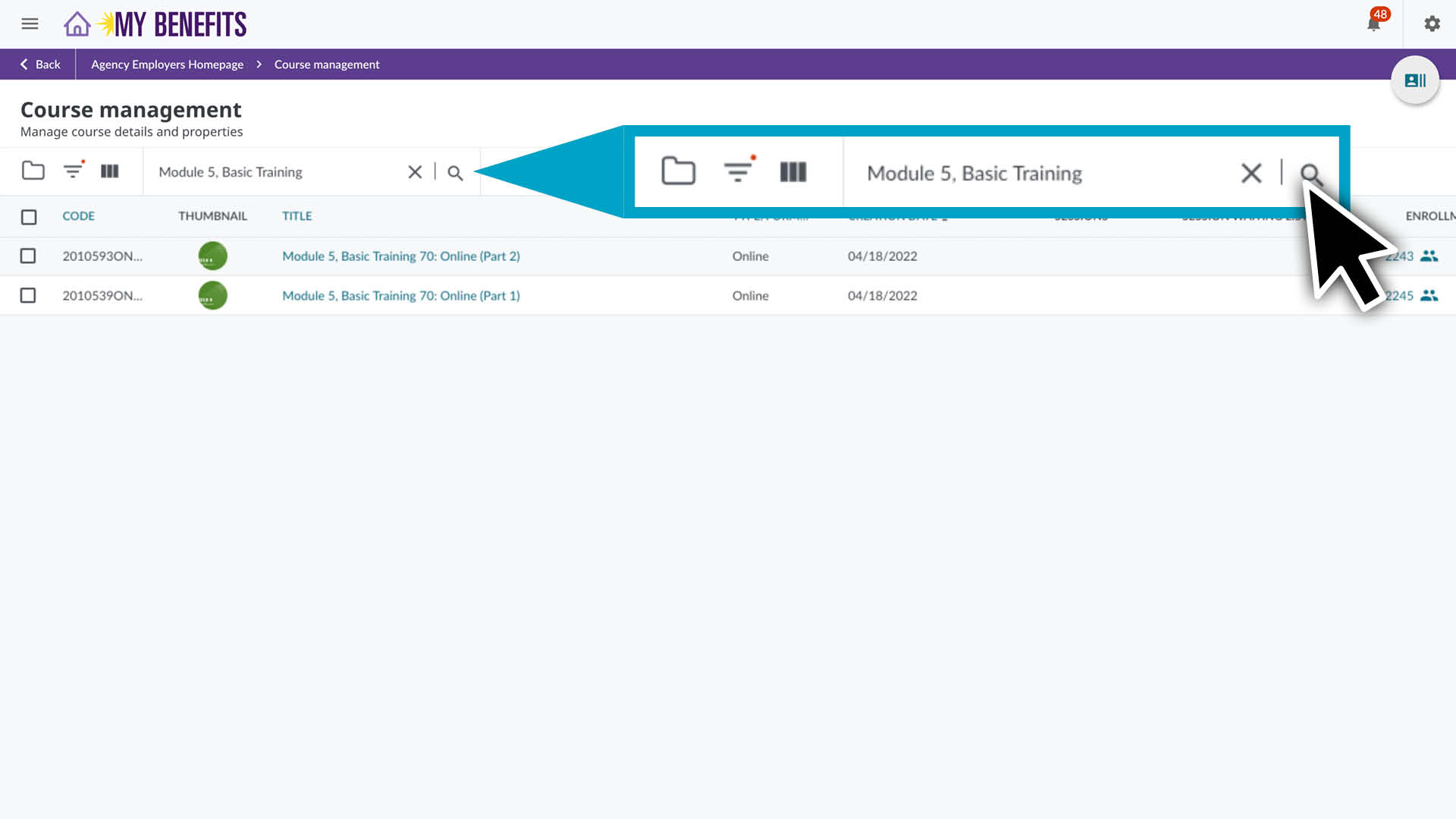Open the floating contact card panel button
Image resolution: width=1456 pixels, height=819 pixels.
click(1414, 80)
